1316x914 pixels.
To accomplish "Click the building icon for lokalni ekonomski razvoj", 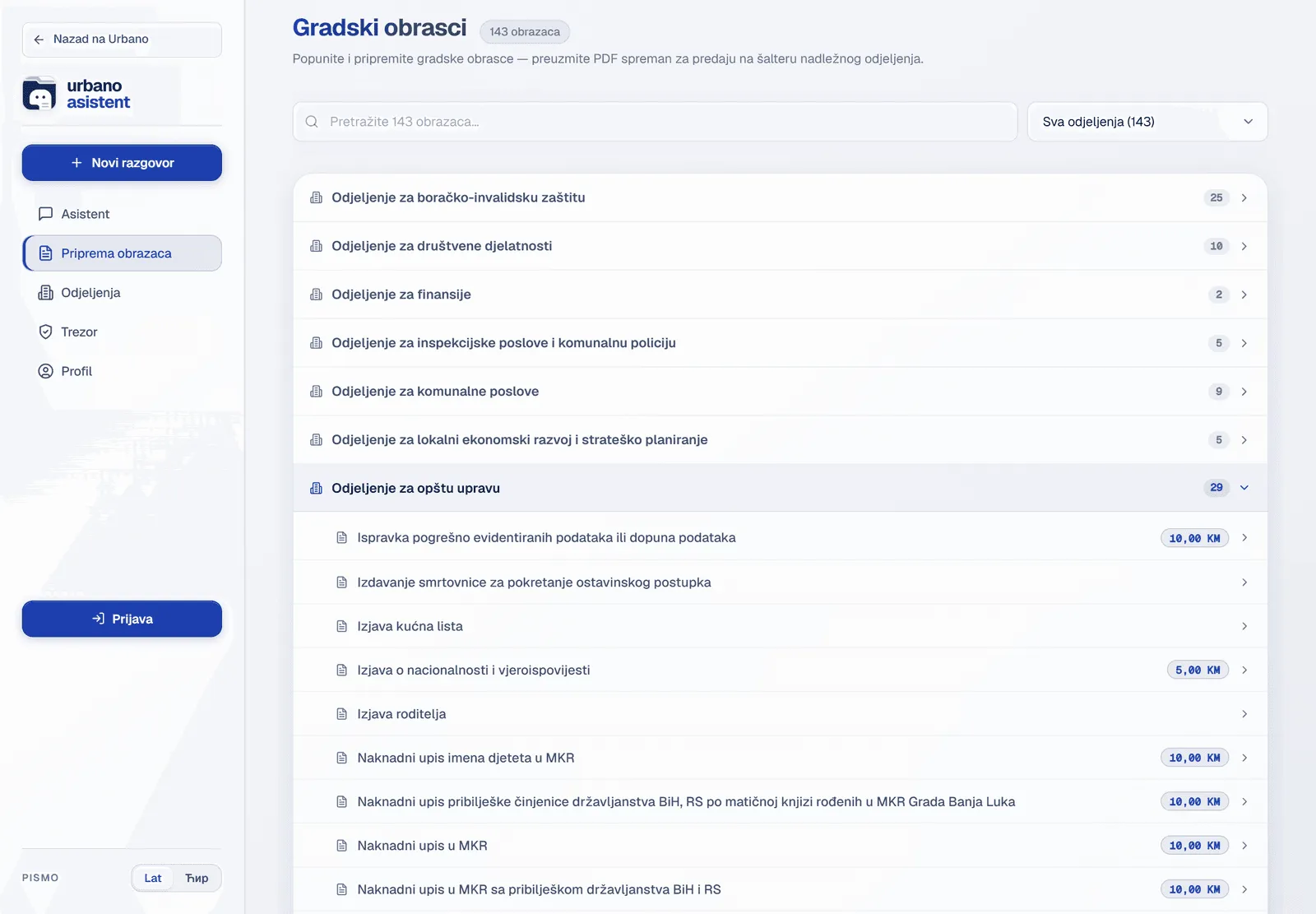I will pos(316,440).
